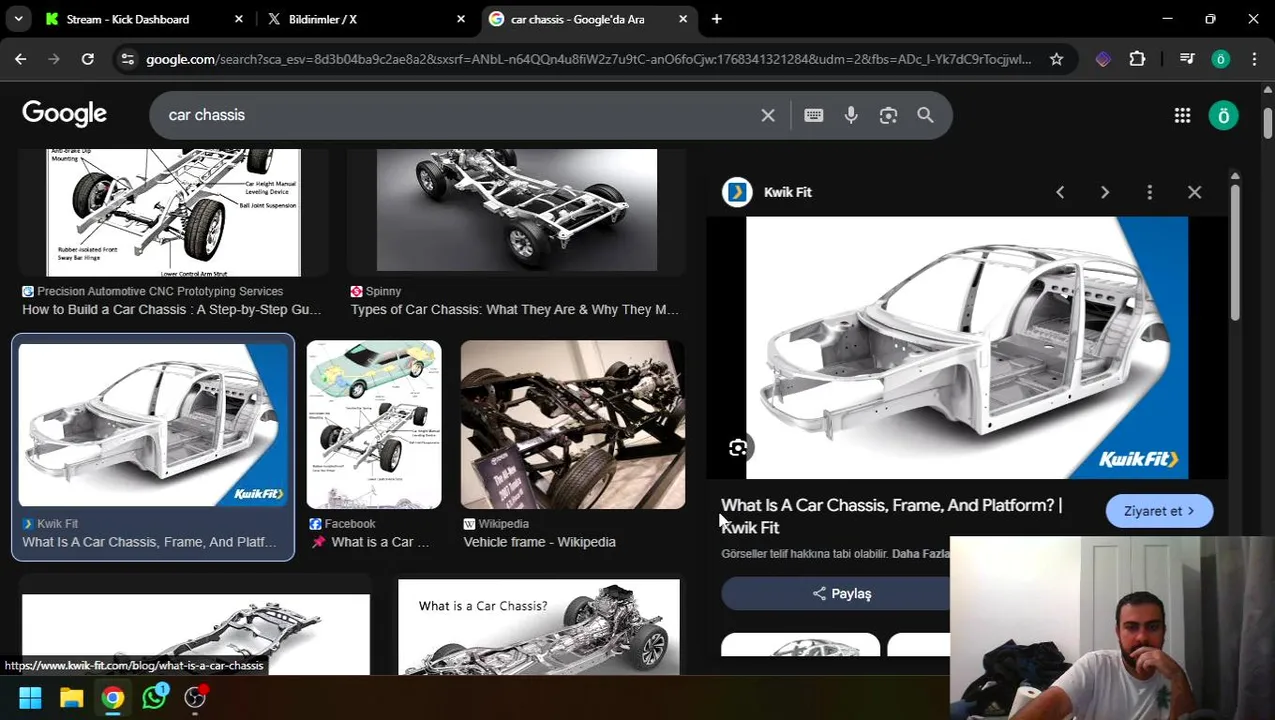Open Wikipedia vehicle frame photo thumbnail
Screen dimensions: 1275x720
573,424
